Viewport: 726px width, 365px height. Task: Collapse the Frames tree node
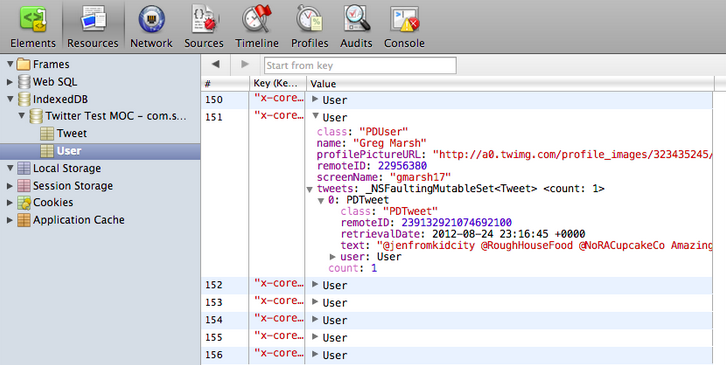click(10, 64)
